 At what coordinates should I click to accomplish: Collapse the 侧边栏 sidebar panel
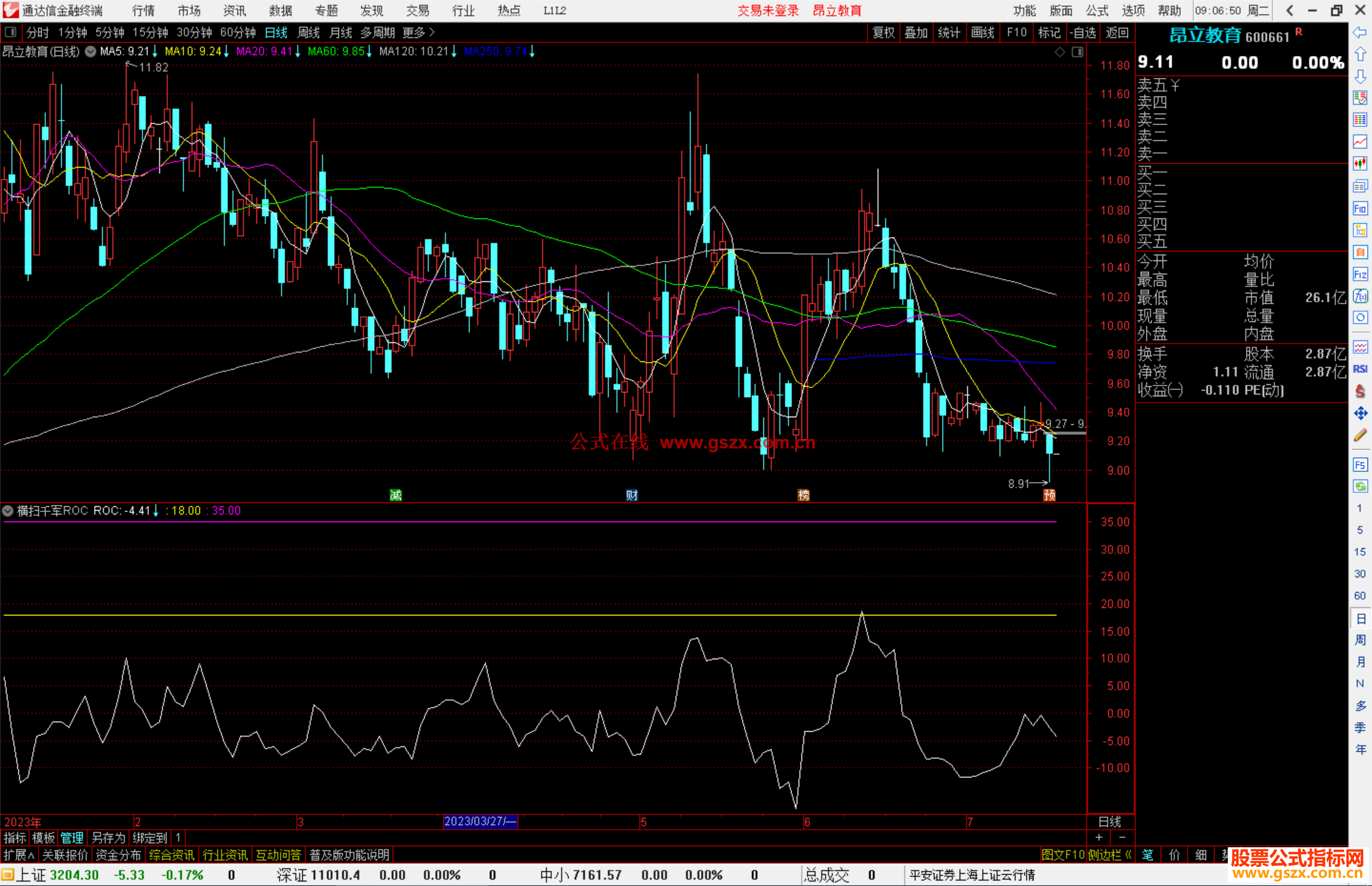[1110, 855]
